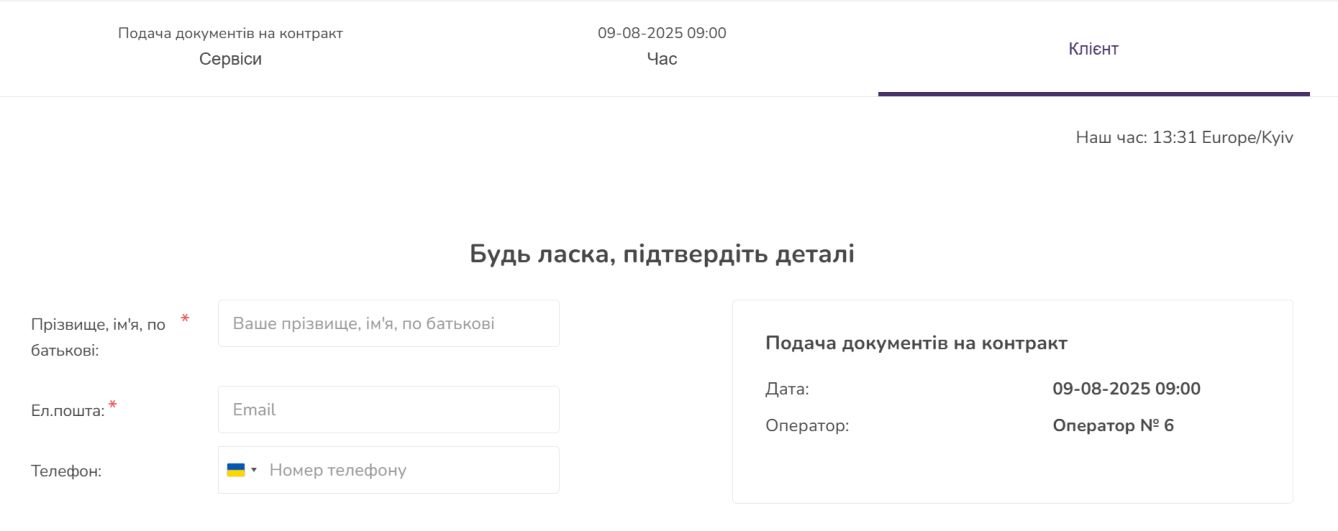Screen dimensions: 1338x531
Task: Open the country code dropdown arrow
Action: click(x=254, y=470)
